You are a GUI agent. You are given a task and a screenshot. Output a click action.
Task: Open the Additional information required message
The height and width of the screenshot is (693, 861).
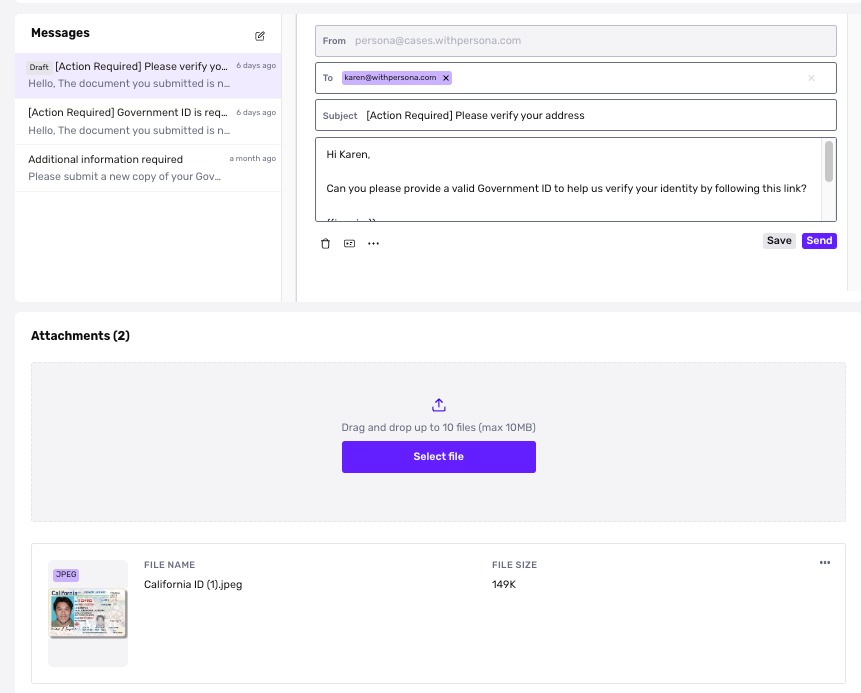pyautogui.click(x=148, y=168)
